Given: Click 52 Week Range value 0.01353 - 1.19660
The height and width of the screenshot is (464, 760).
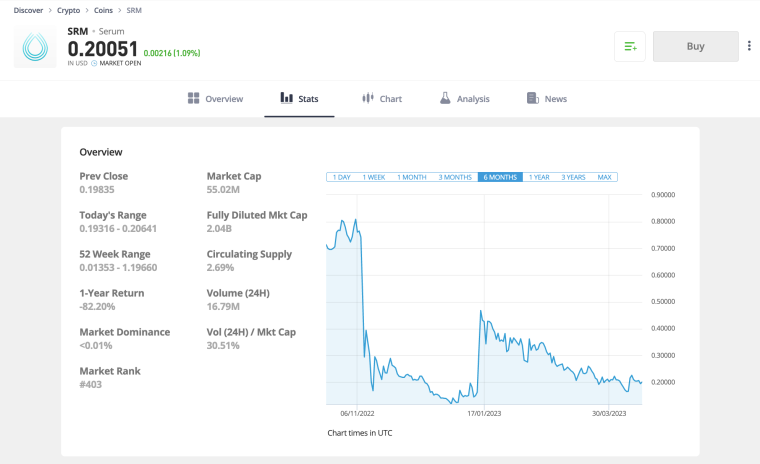Looking at the screenshot, I should 118,268.
